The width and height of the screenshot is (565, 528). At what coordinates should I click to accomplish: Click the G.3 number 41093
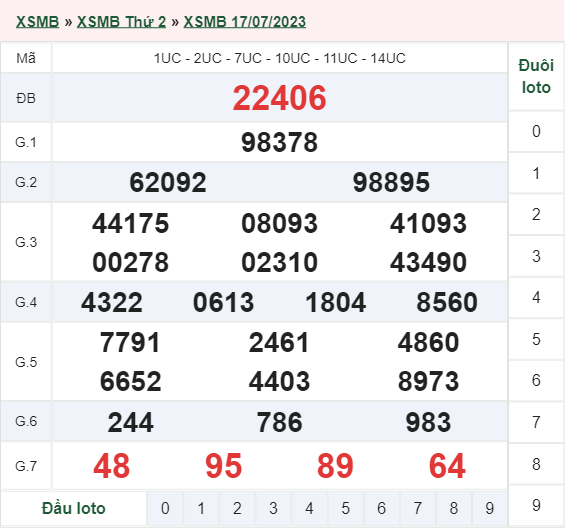428,223
